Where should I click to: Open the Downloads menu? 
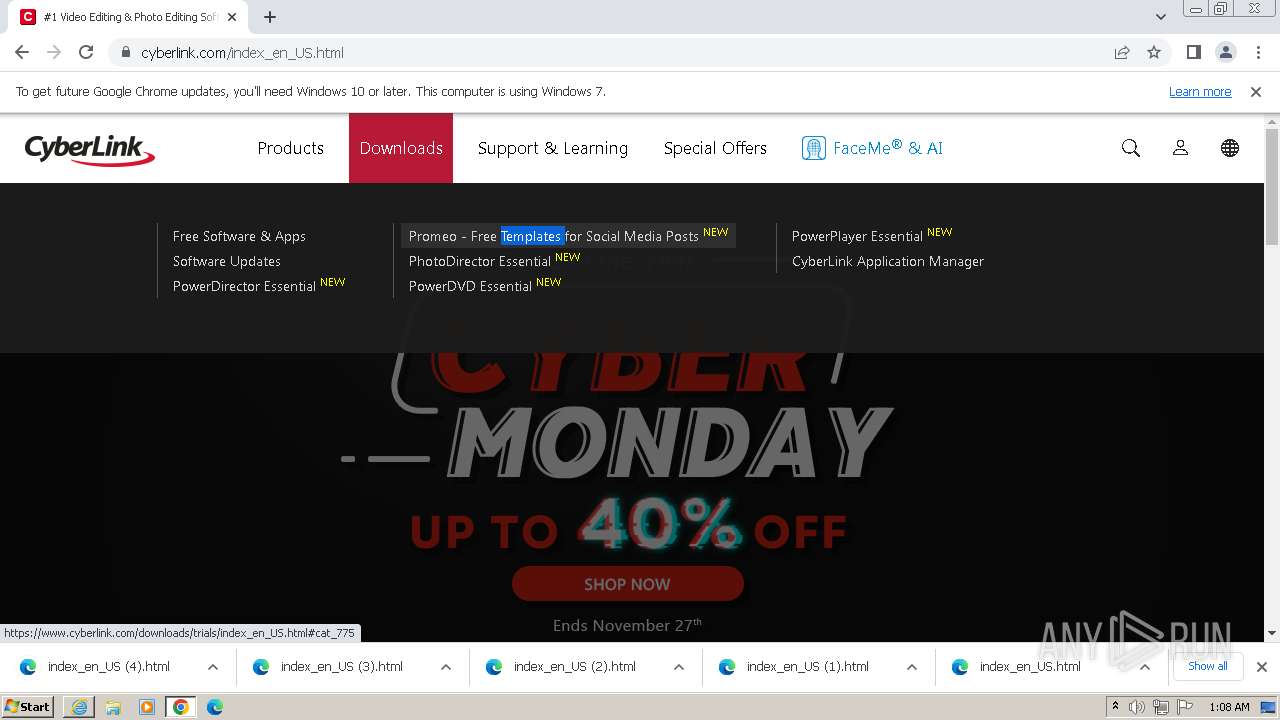tap(401, 148)
